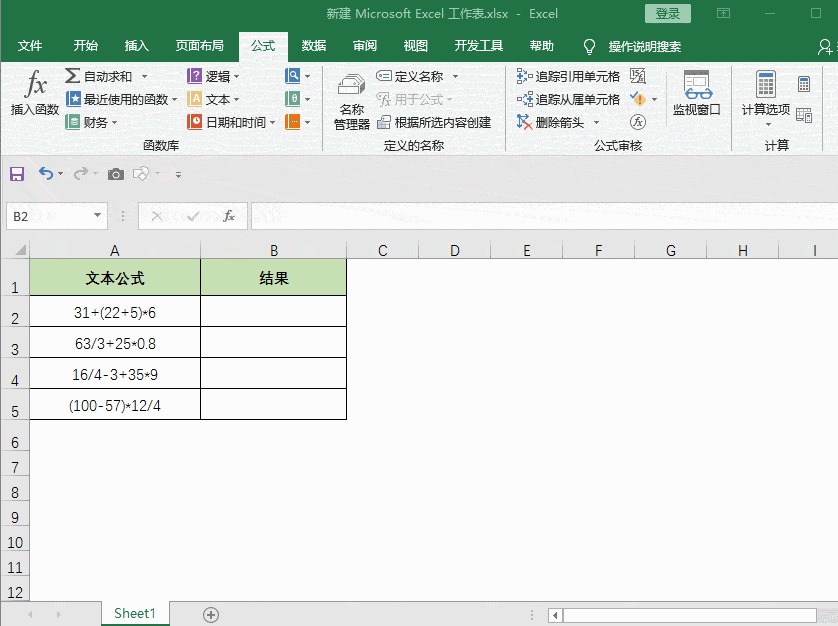Screen dimensions: 838x626
Task: Switch to the Data (数据) tab
Action: click(x=314, y=46)
